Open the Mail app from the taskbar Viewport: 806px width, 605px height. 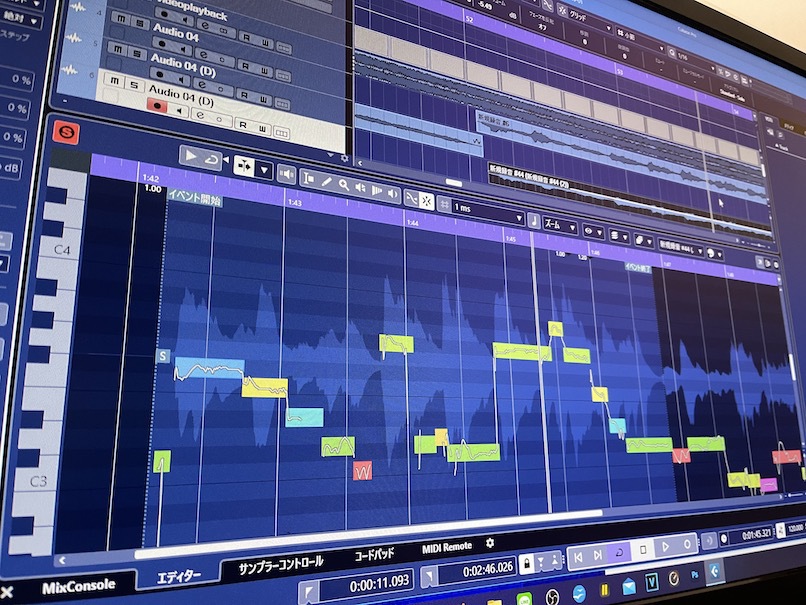point(629,586)
